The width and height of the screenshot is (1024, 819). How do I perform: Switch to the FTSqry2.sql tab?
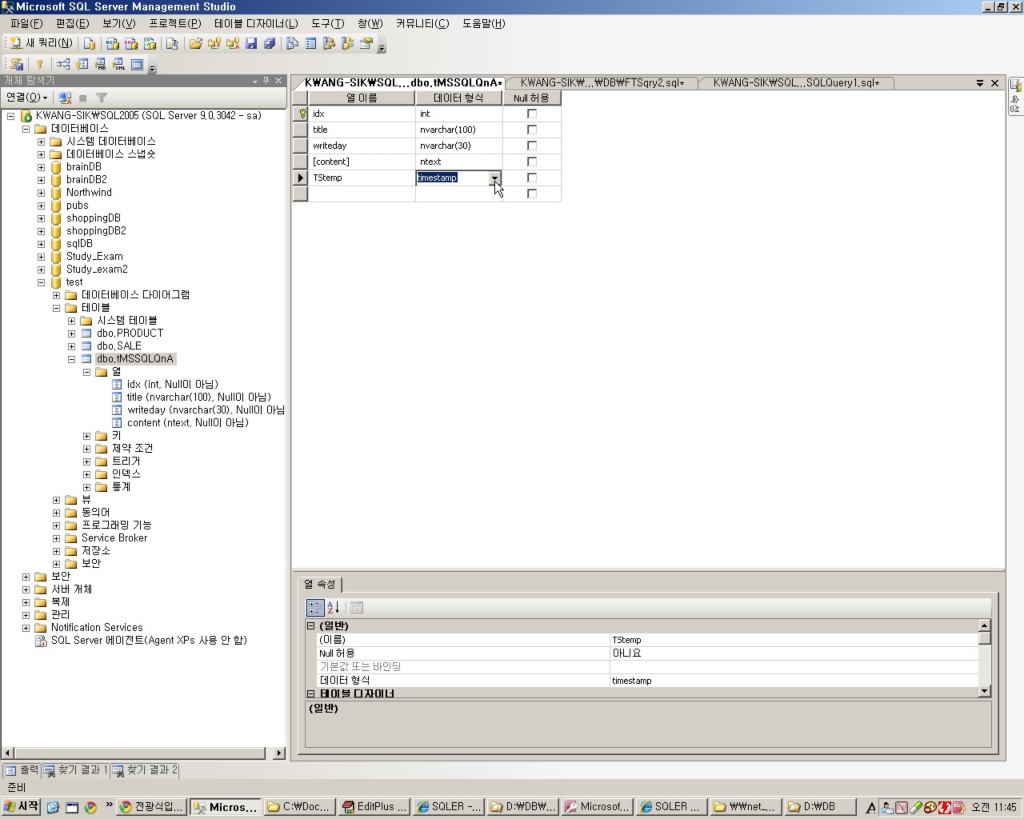click(x=601, y=83)
